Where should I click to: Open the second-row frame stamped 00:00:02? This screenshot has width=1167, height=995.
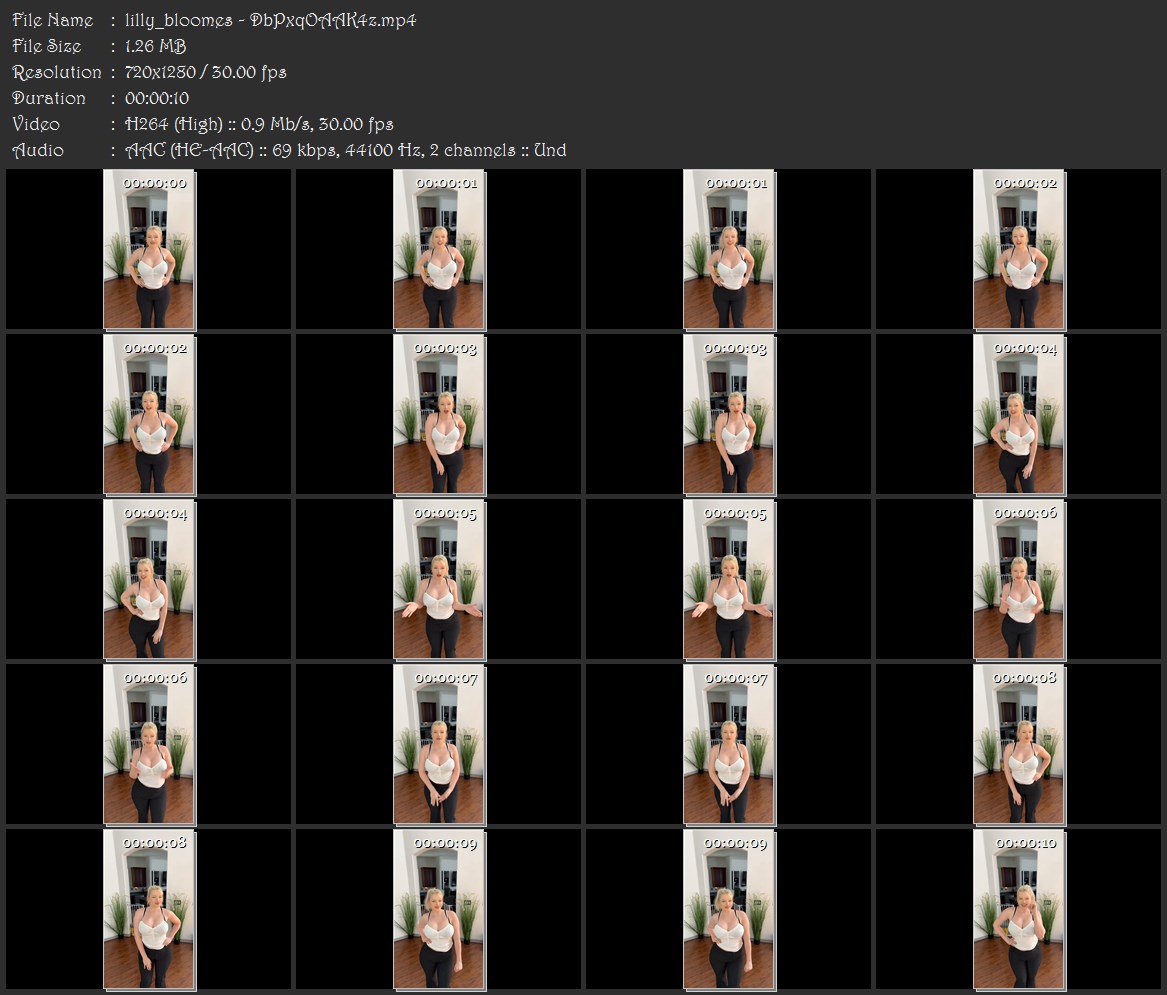[149, 415]
